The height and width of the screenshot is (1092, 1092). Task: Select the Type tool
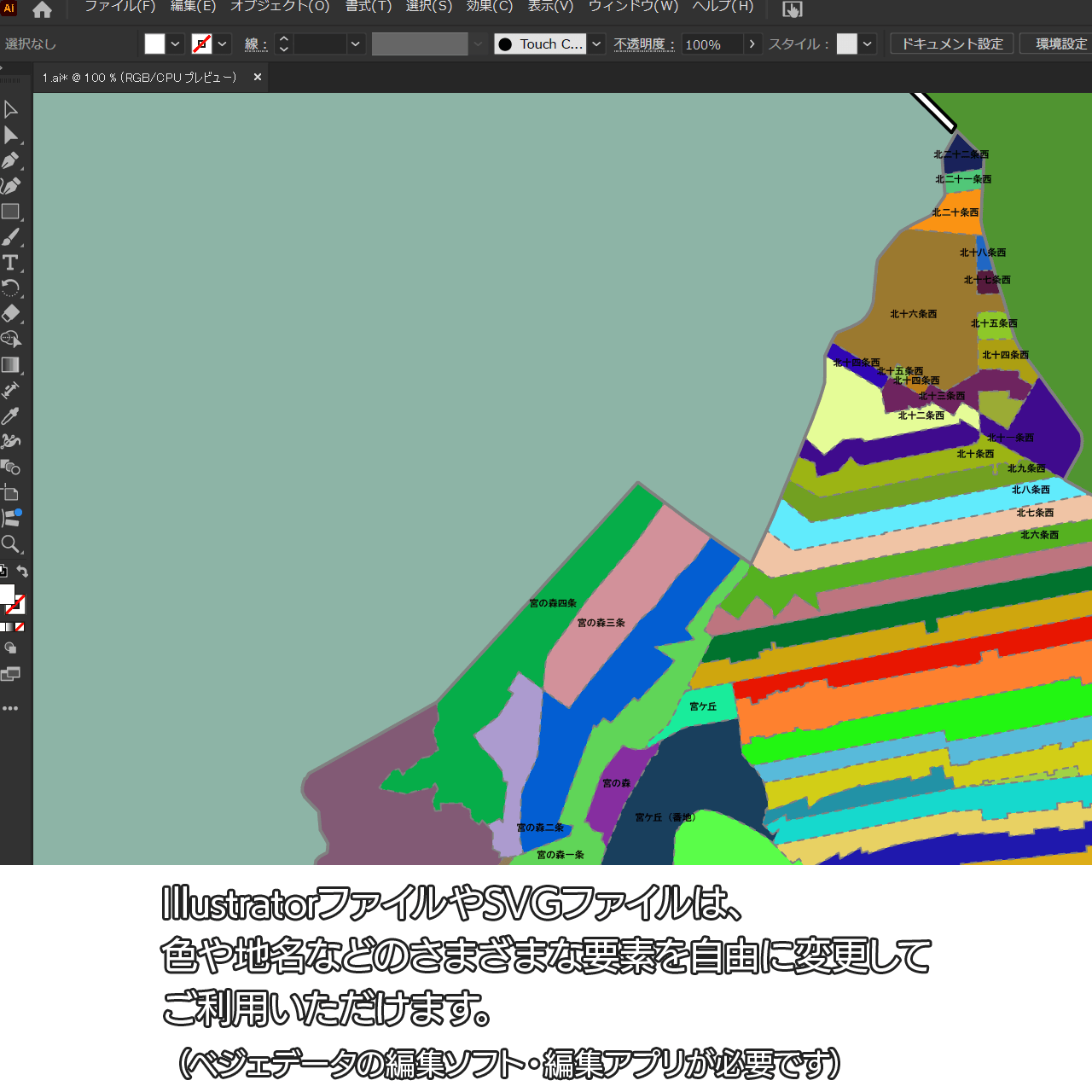[x=10, y=263]
